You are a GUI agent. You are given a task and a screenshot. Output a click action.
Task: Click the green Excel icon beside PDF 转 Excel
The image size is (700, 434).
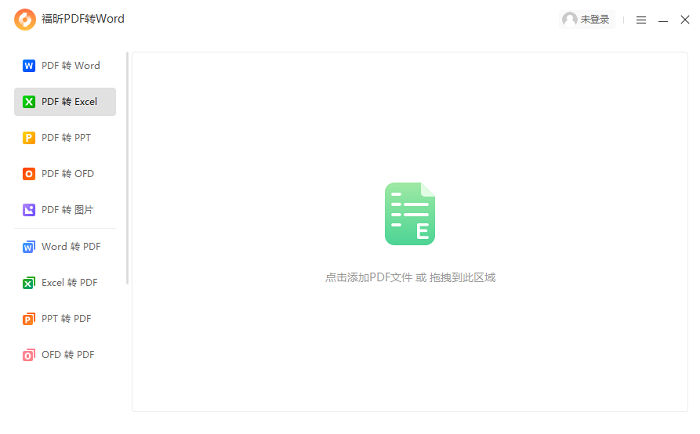pos(29,102)
